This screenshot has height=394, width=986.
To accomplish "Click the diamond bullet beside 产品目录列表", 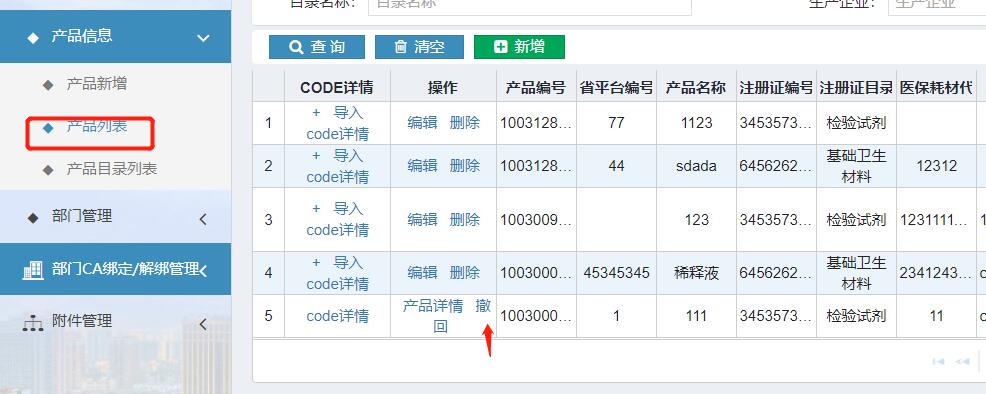I will pos(48,170).
